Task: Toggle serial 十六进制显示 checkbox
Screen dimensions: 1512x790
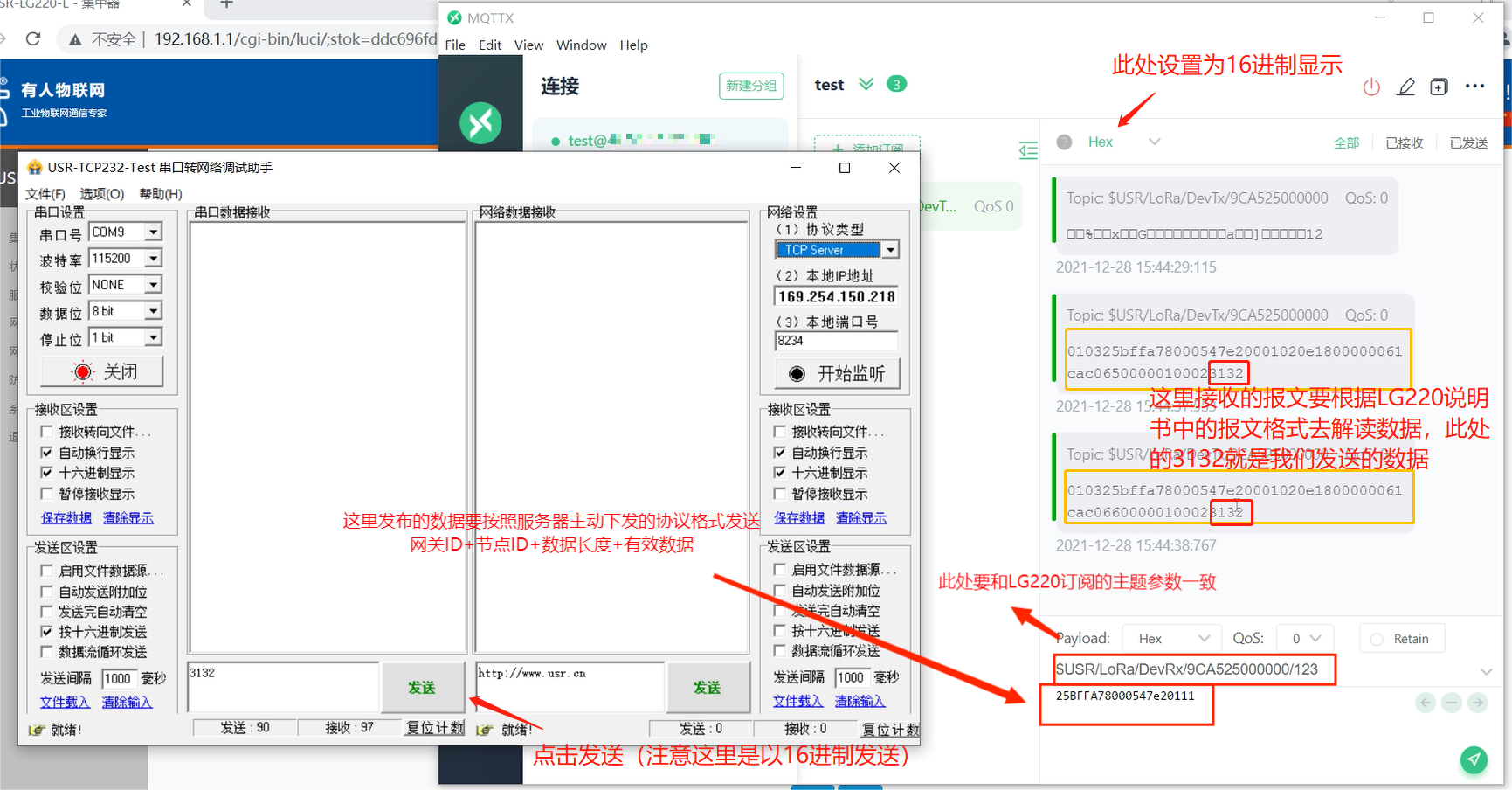Action: point(47,473)
